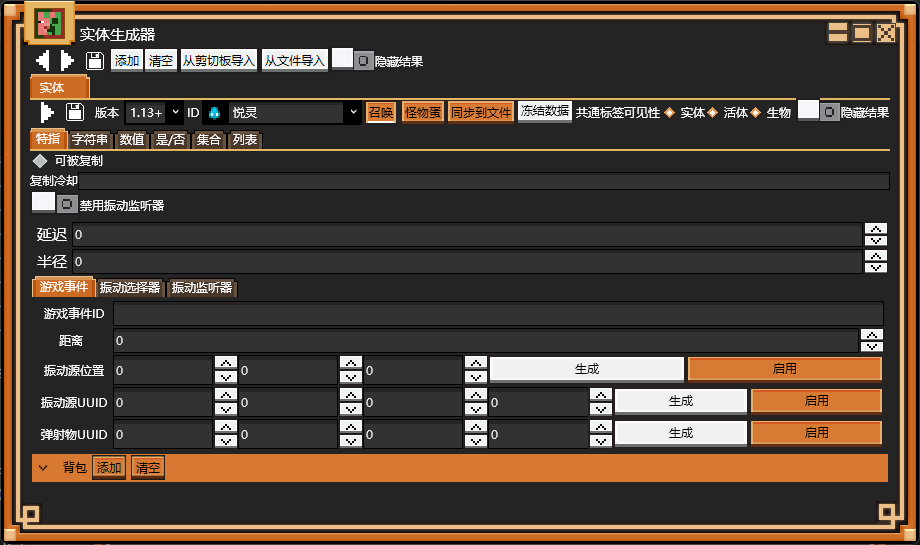This screenshot has width=920, height=545.
Task: Open the 版本 1.13+ dropdown
Action: point(154,112)
